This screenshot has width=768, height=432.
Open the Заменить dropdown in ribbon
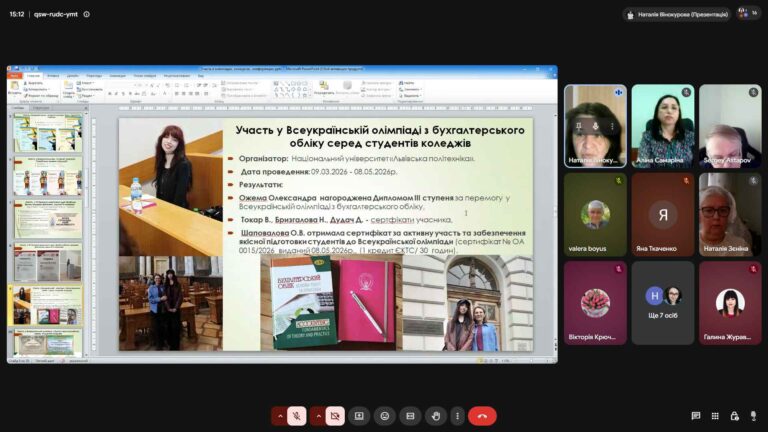coord(410,90)
